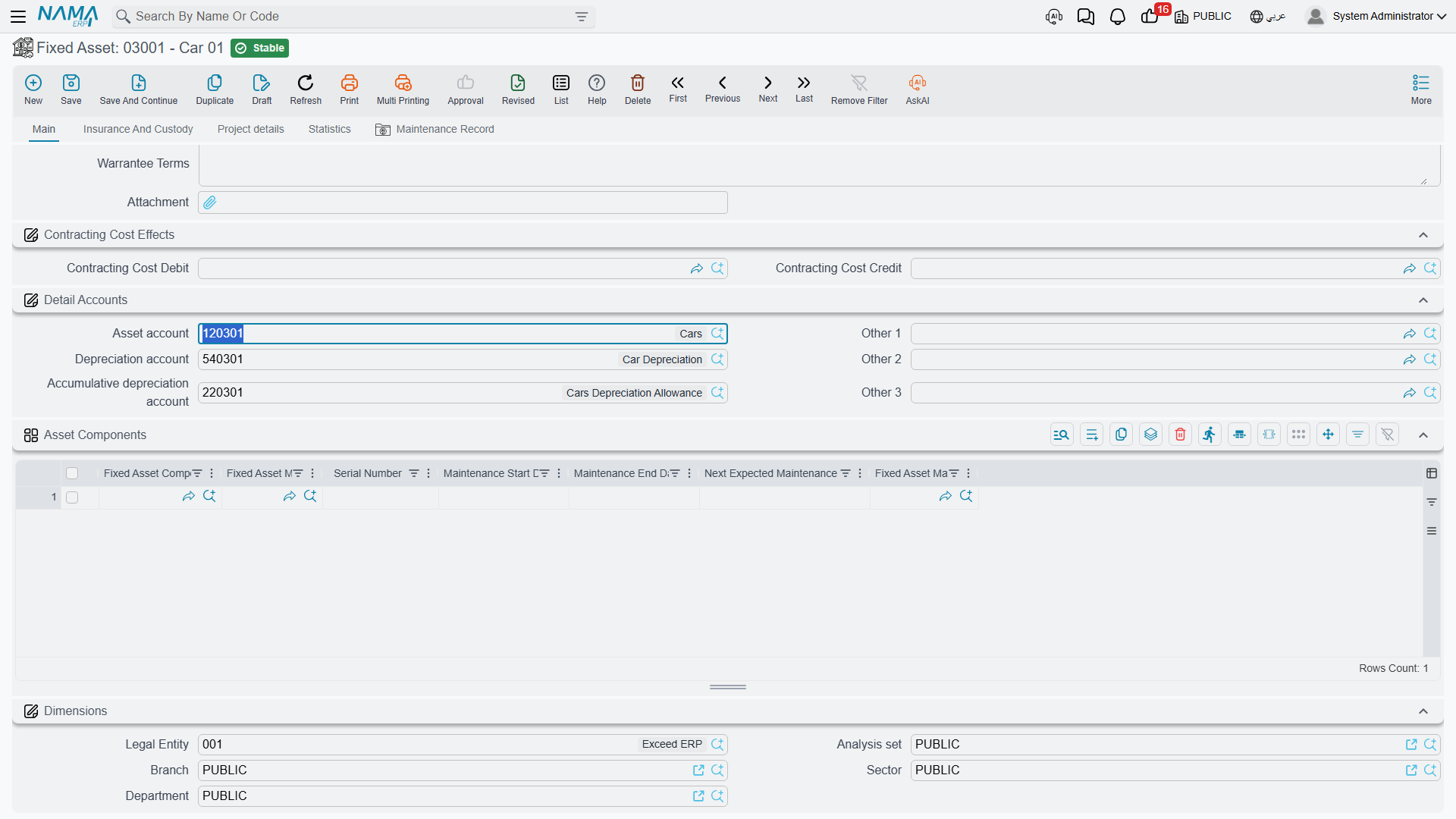The height and width of the screenshot is (819, 1456).
Task: Open Branch PUBLIC record link
Action: point(698,770)
